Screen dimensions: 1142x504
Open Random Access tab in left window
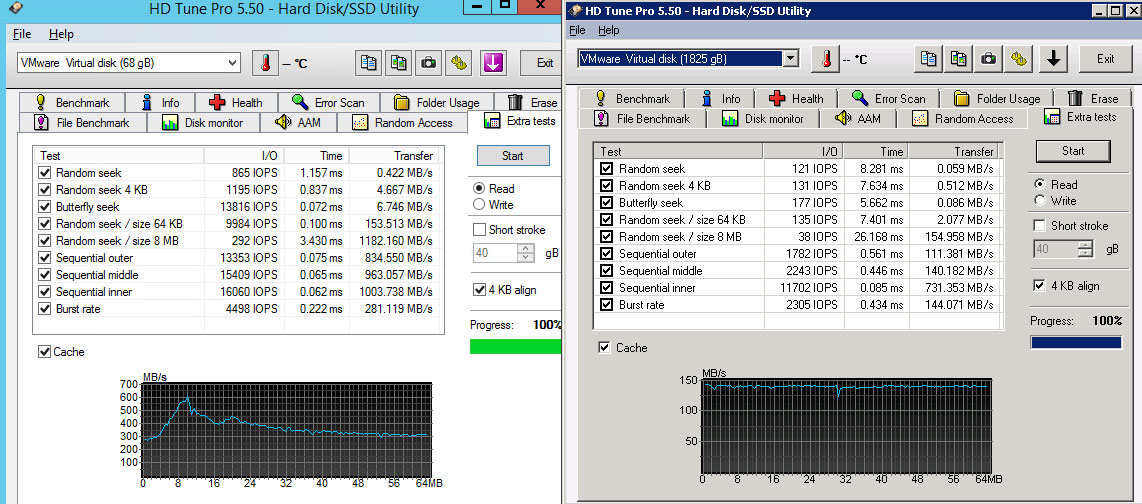pyautogui.click(x=404, y=122)
